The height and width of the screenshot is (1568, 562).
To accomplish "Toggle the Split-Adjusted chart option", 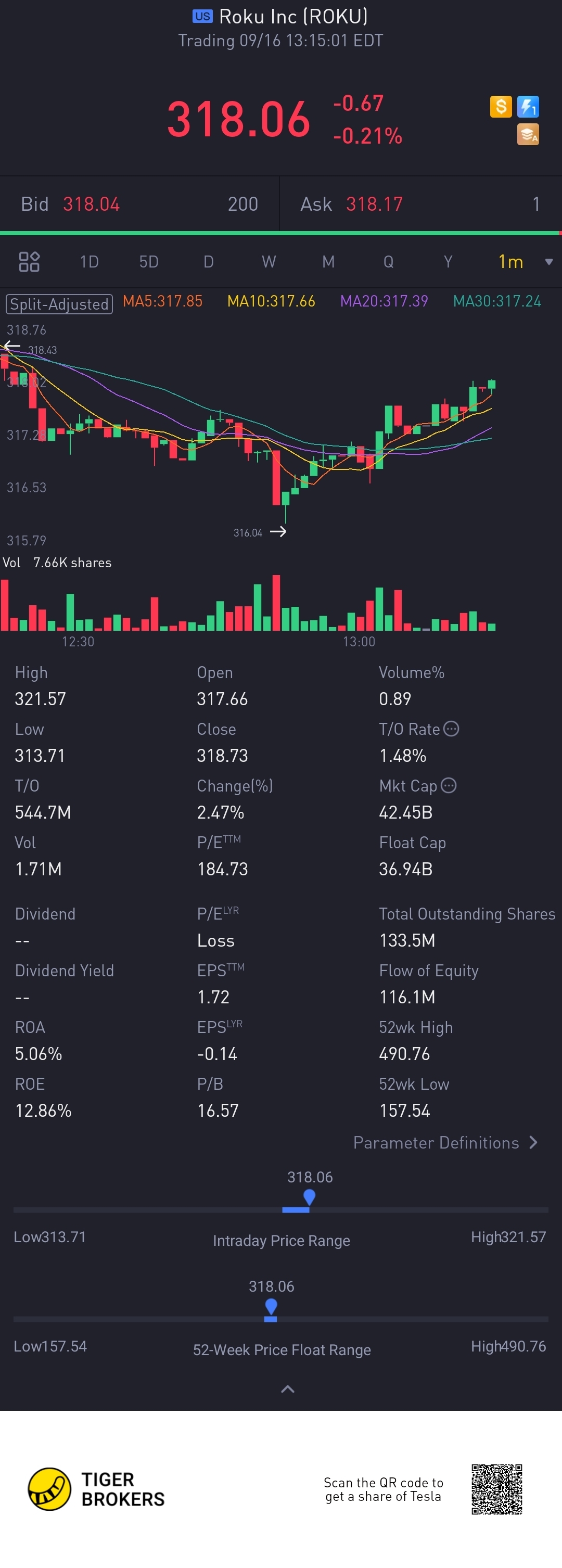I will (x=59, y=304).
